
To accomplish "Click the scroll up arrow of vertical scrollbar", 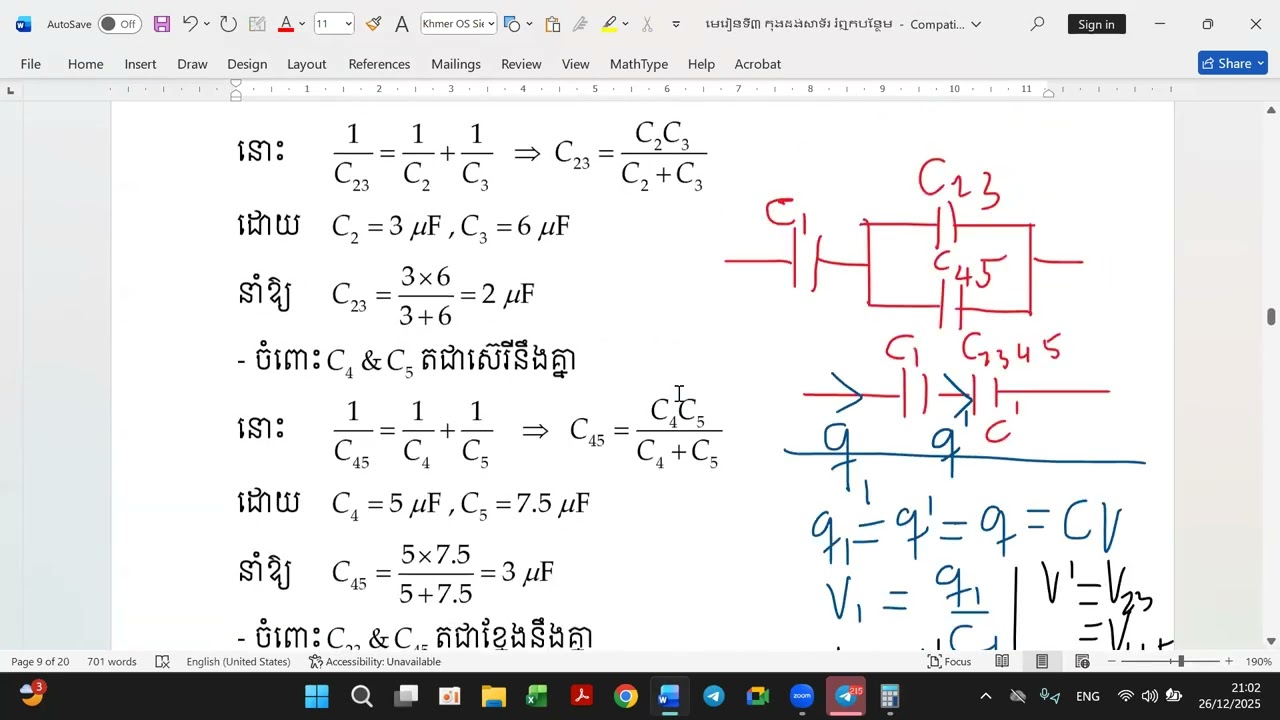I will 1271,109.
